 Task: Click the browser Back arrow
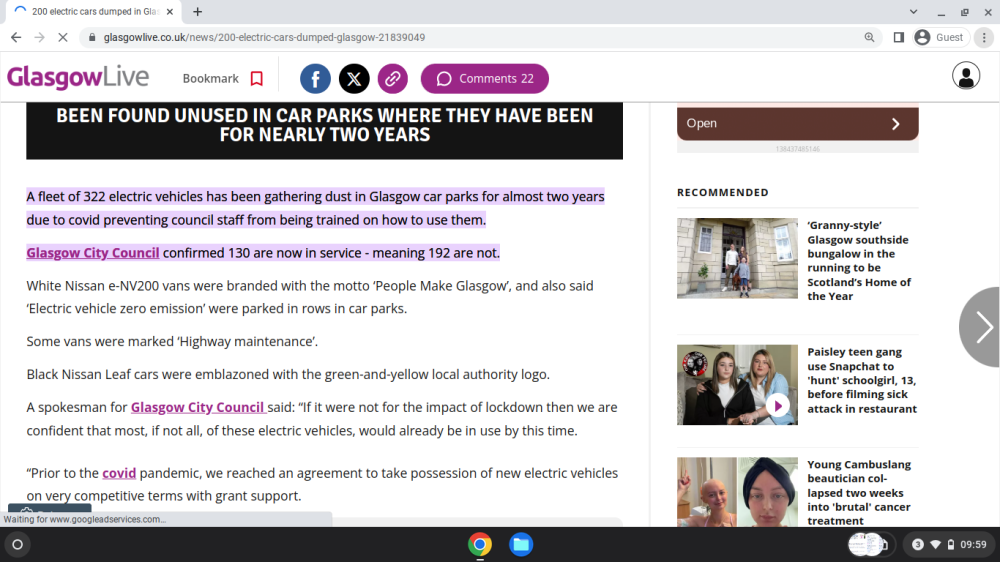click(16, 37)
